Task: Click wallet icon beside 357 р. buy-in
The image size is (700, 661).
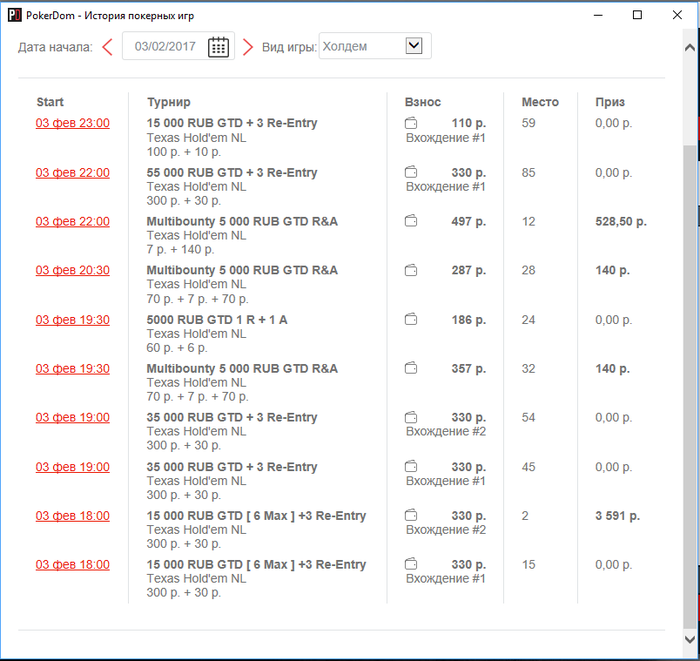Action: (411, 368)
